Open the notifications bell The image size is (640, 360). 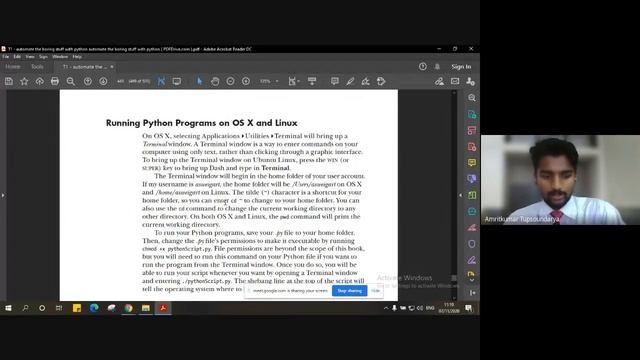tap(437, 66)
